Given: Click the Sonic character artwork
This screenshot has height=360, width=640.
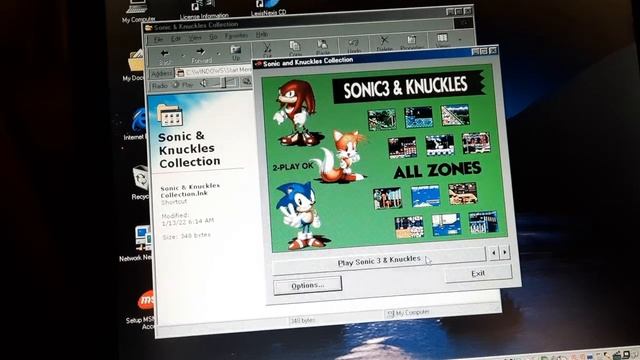Looking at the screenshot, I should 301,216.
